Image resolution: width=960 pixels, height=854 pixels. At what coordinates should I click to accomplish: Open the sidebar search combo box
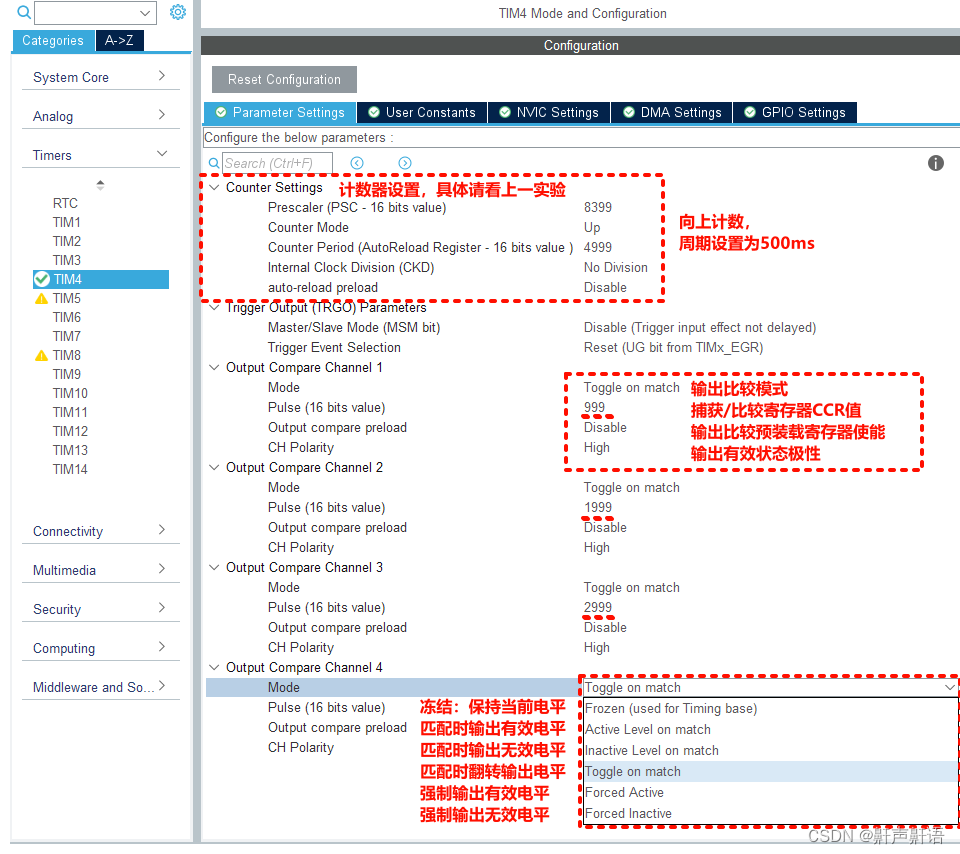coord(96,12)
